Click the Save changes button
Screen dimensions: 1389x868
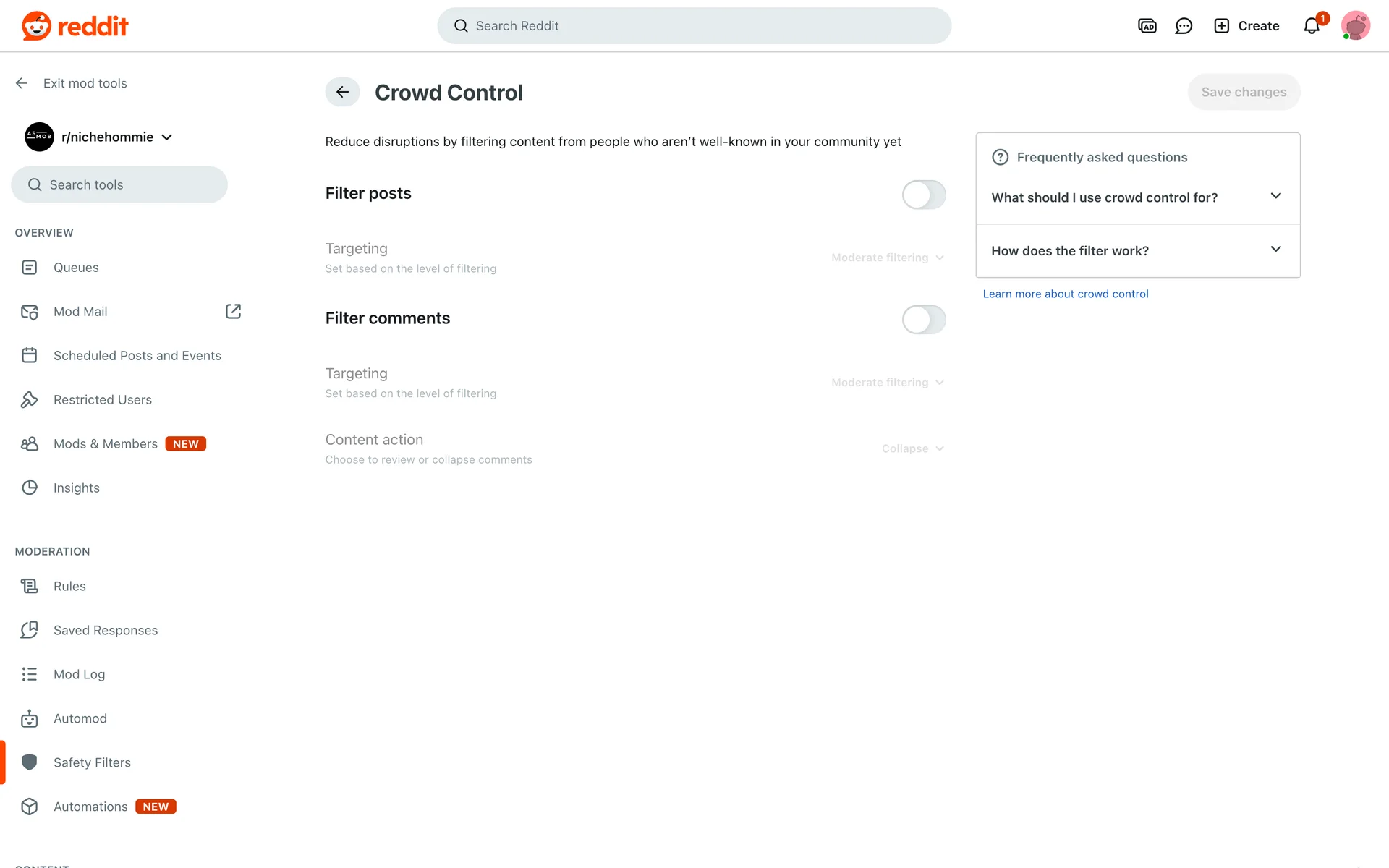point(1244,93)
